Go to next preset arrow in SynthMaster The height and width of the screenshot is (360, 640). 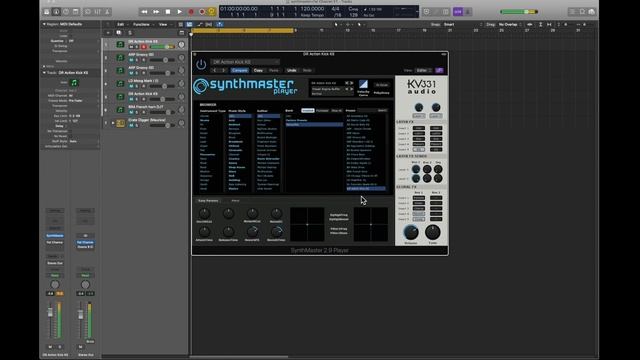[x=351, y=83]
